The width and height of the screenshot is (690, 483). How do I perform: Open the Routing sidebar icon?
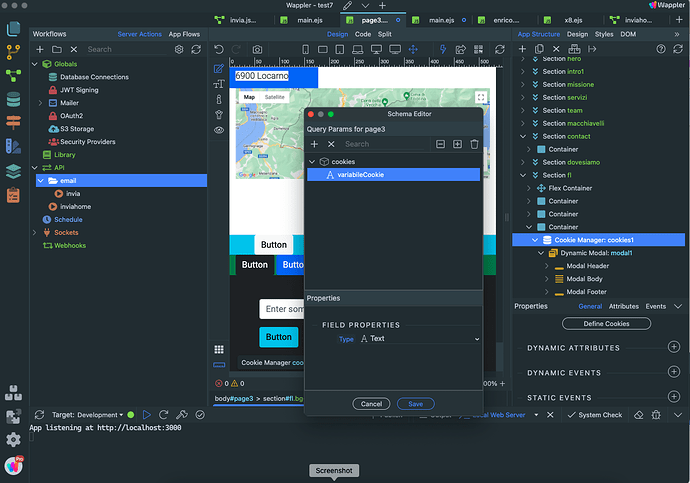13,122
